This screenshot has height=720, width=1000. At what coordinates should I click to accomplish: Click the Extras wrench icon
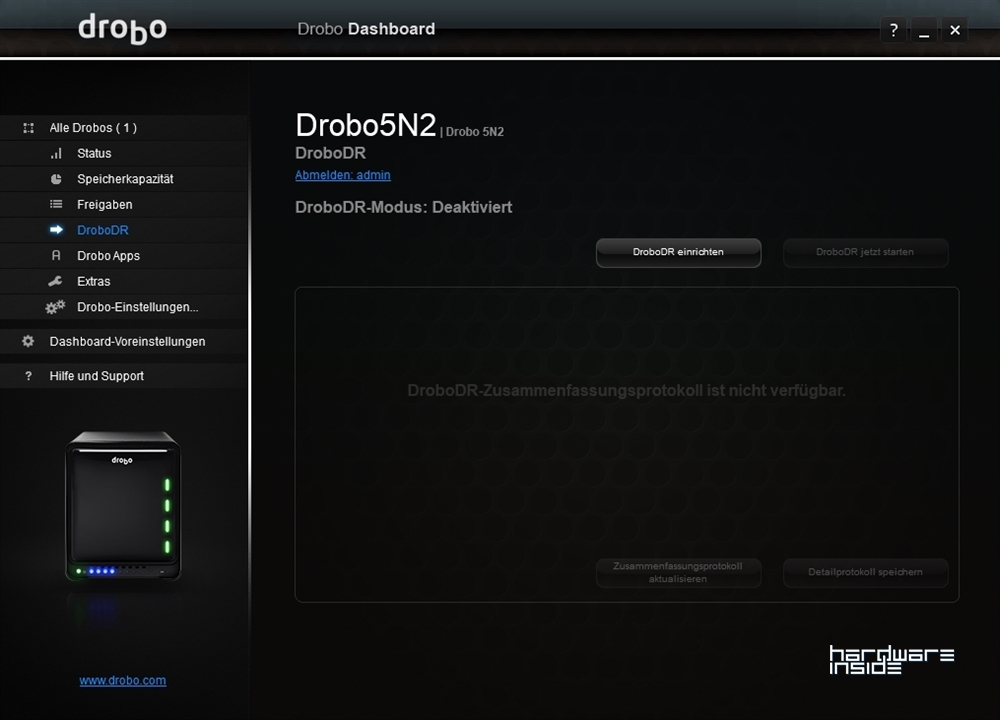coord(55,281)
